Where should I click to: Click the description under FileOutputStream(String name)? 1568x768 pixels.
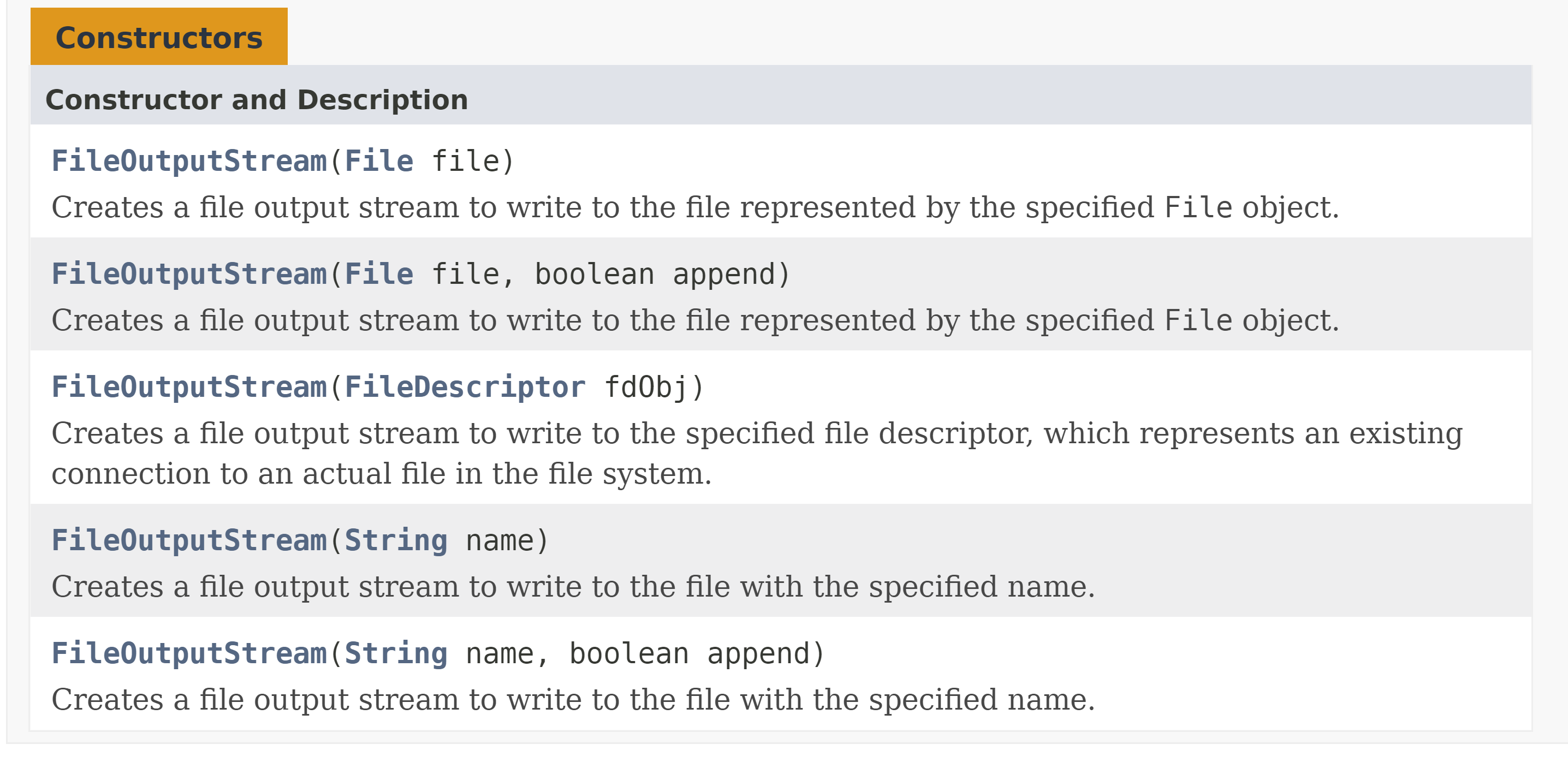(x=573, y=587)
